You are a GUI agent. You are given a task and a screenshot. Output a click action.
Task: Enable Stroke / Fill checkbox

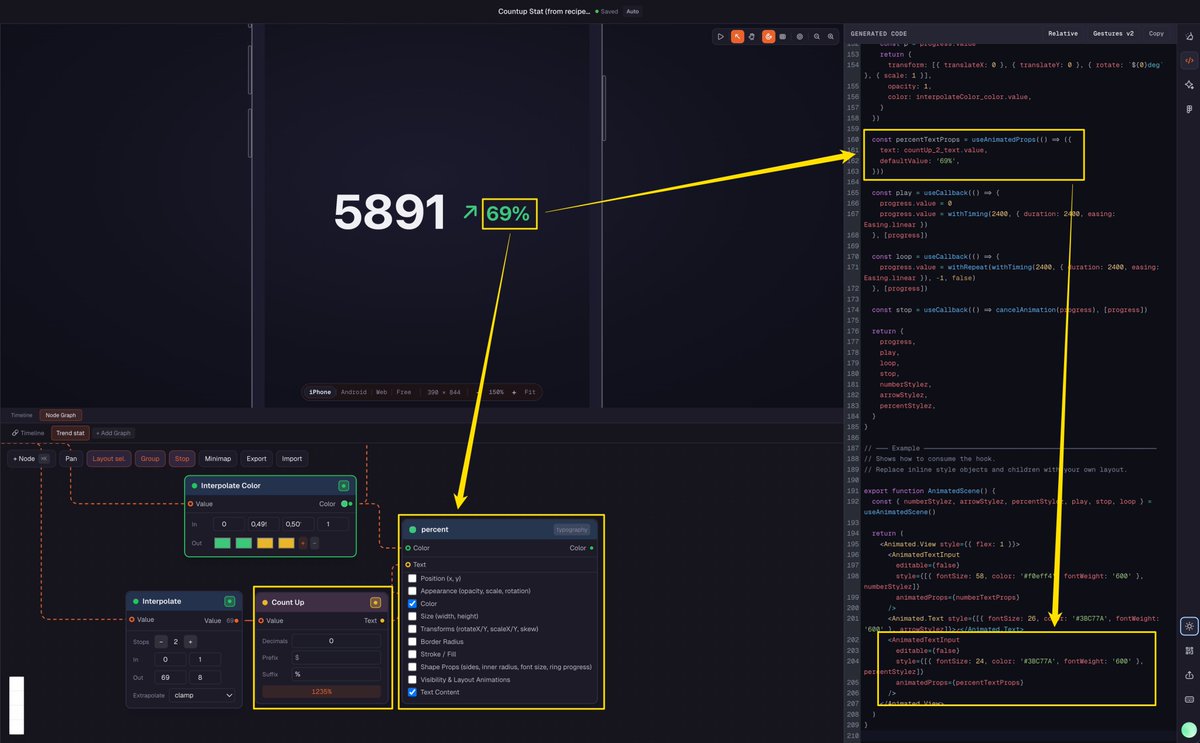[x=412, y=654]
